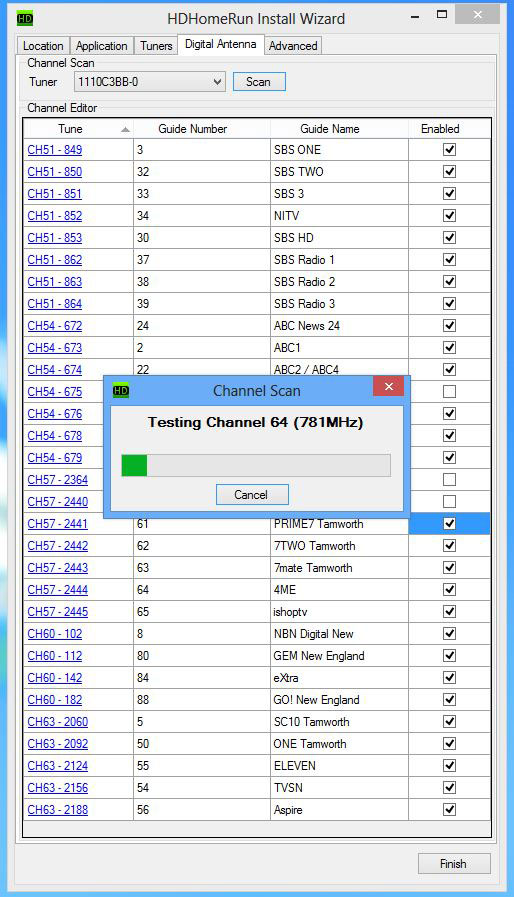Click guide name 'GO! New England'
This screenshot has width=514, height=897.
pos(339,700)
